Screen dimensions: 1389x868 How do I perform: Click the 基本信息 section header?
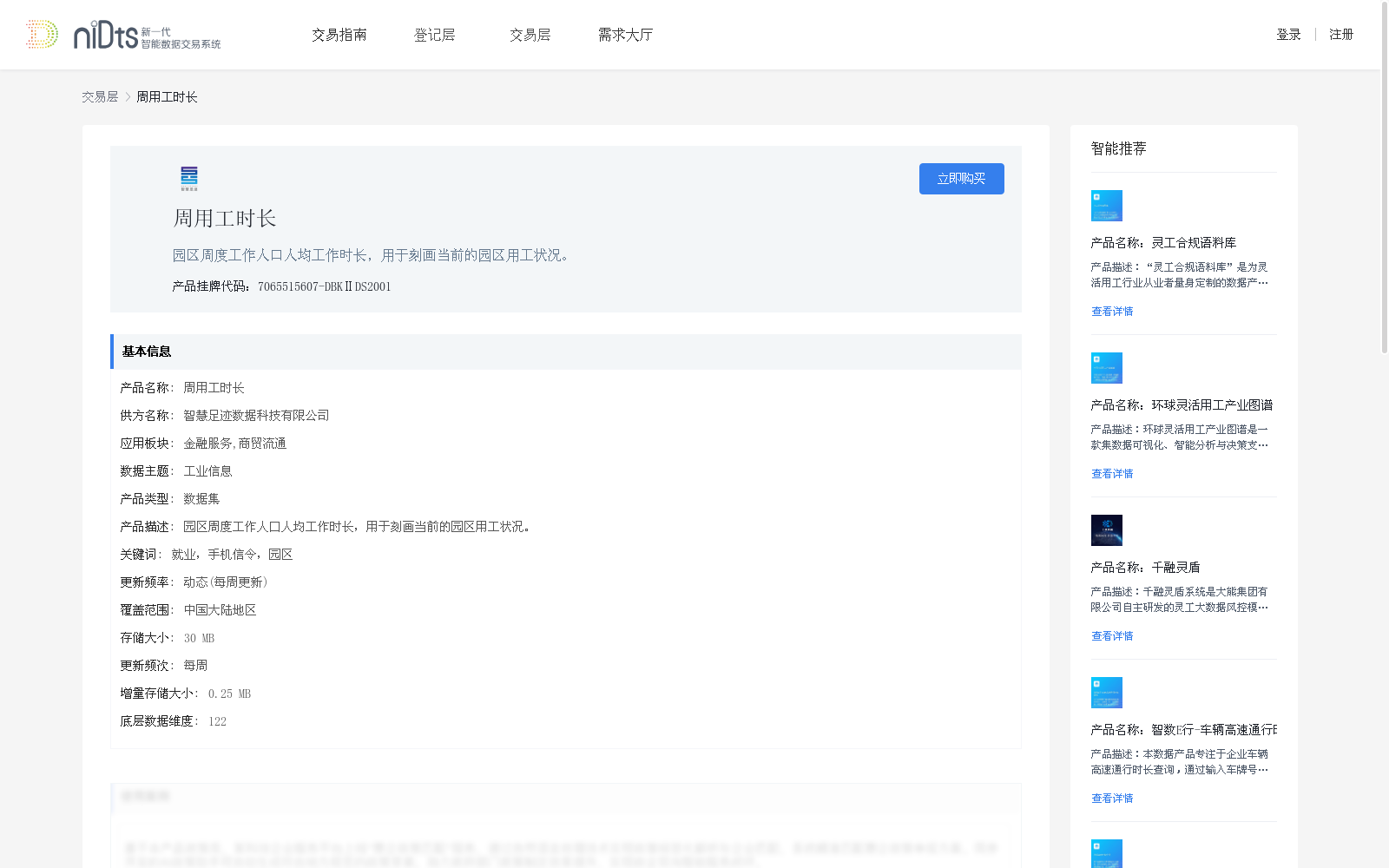click(566, 352)
